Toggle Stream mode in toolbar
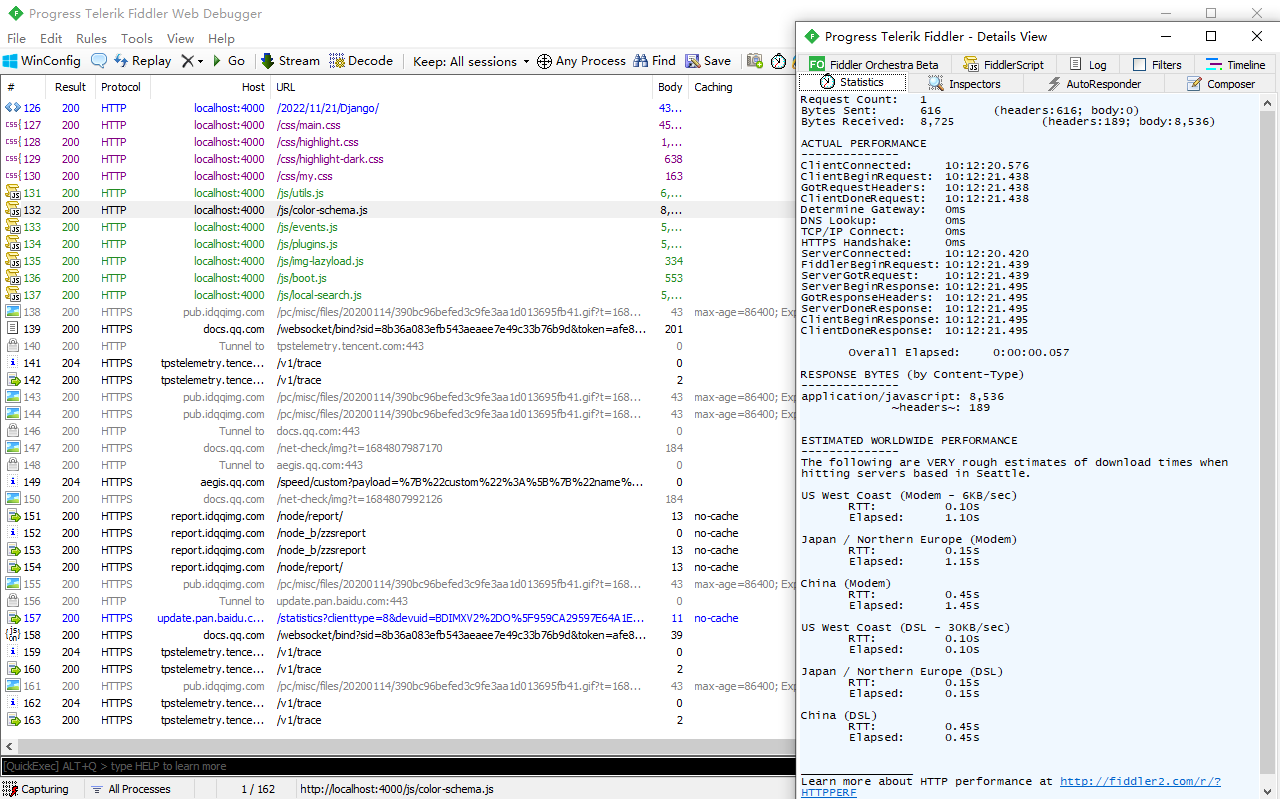Viewport: 1280px width, 800px height. tap(290, 61)
